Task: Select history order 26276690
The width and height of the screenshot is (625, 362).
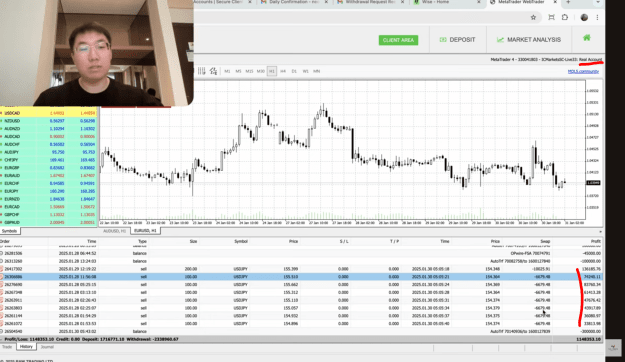Action: (x=301, y=285)
